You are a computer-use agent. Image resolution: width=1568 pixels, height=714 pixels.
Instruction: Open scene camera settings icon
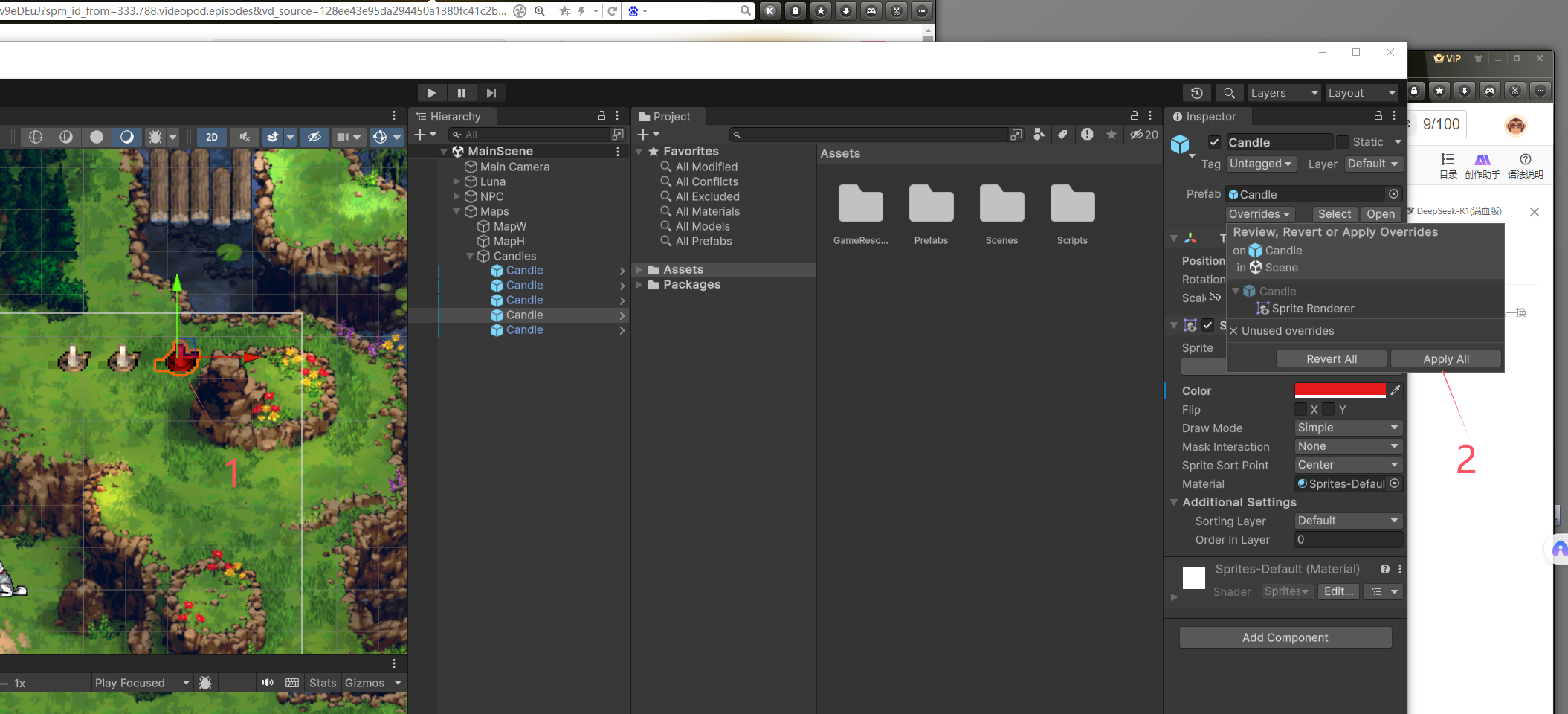(x=342, y=137)
